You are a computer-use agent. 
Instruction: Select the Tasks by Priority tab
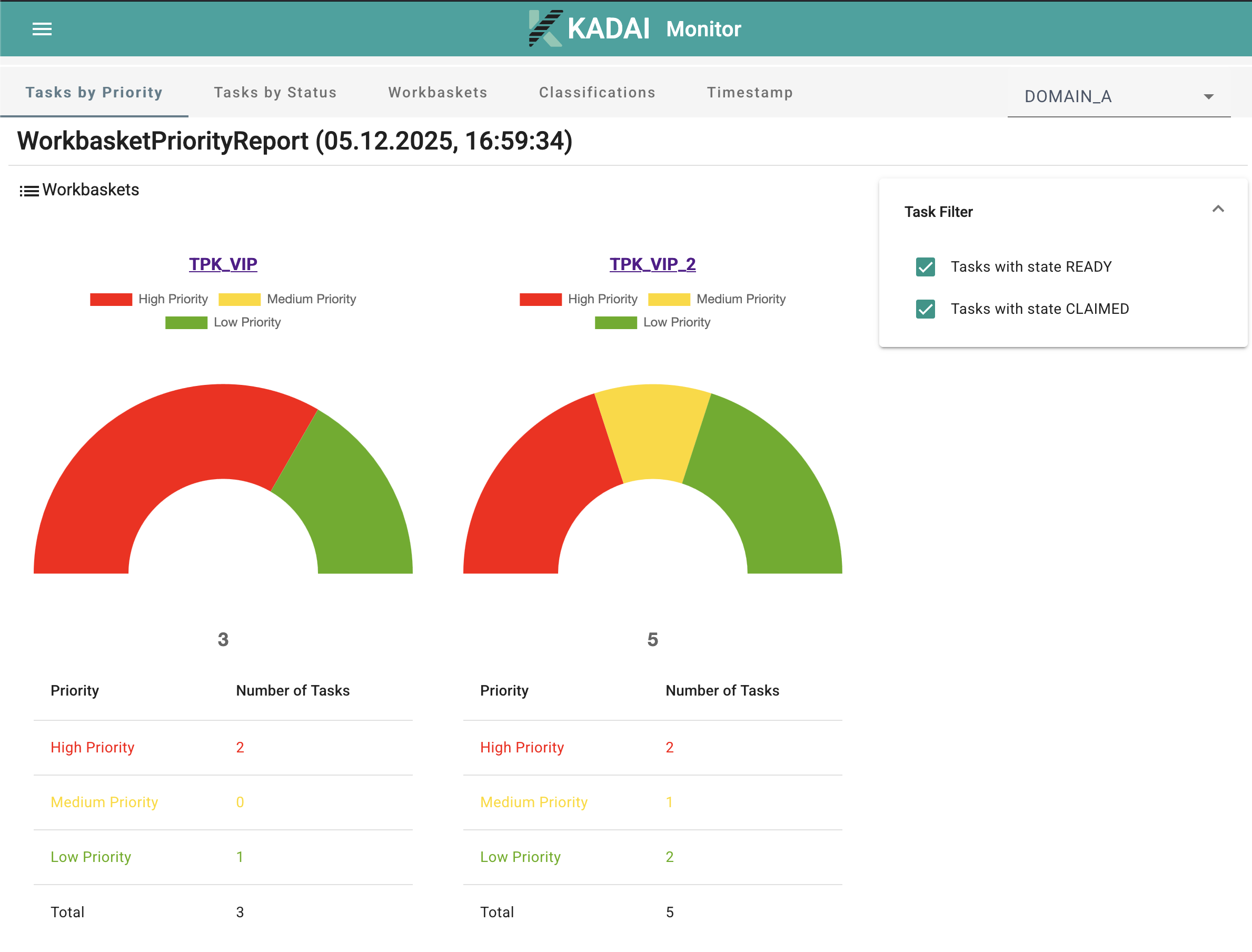[x=94, y=92]
